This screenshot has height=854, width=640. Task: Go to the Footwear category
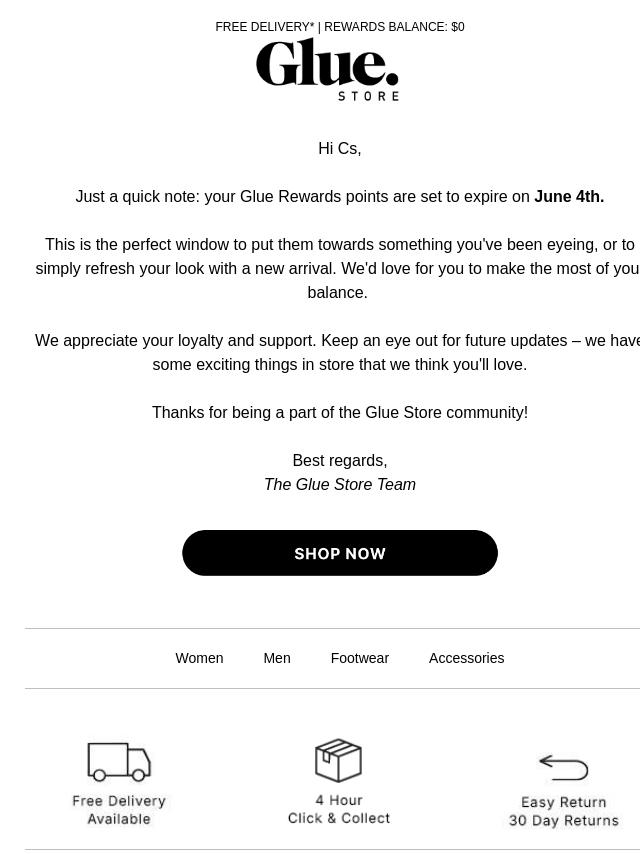click(359, 658)
